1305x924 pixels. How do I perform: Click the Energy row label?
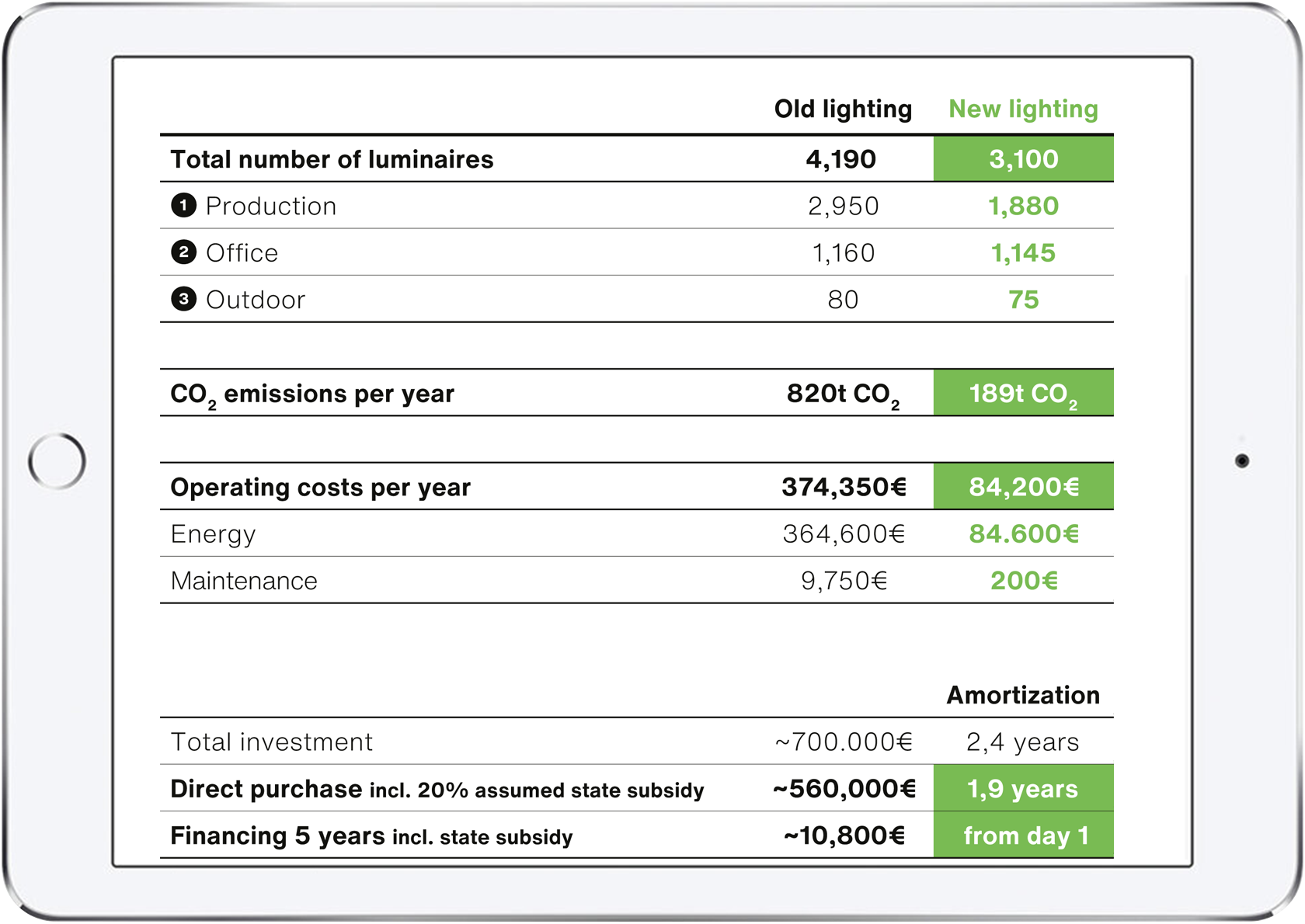coord(213,534)
